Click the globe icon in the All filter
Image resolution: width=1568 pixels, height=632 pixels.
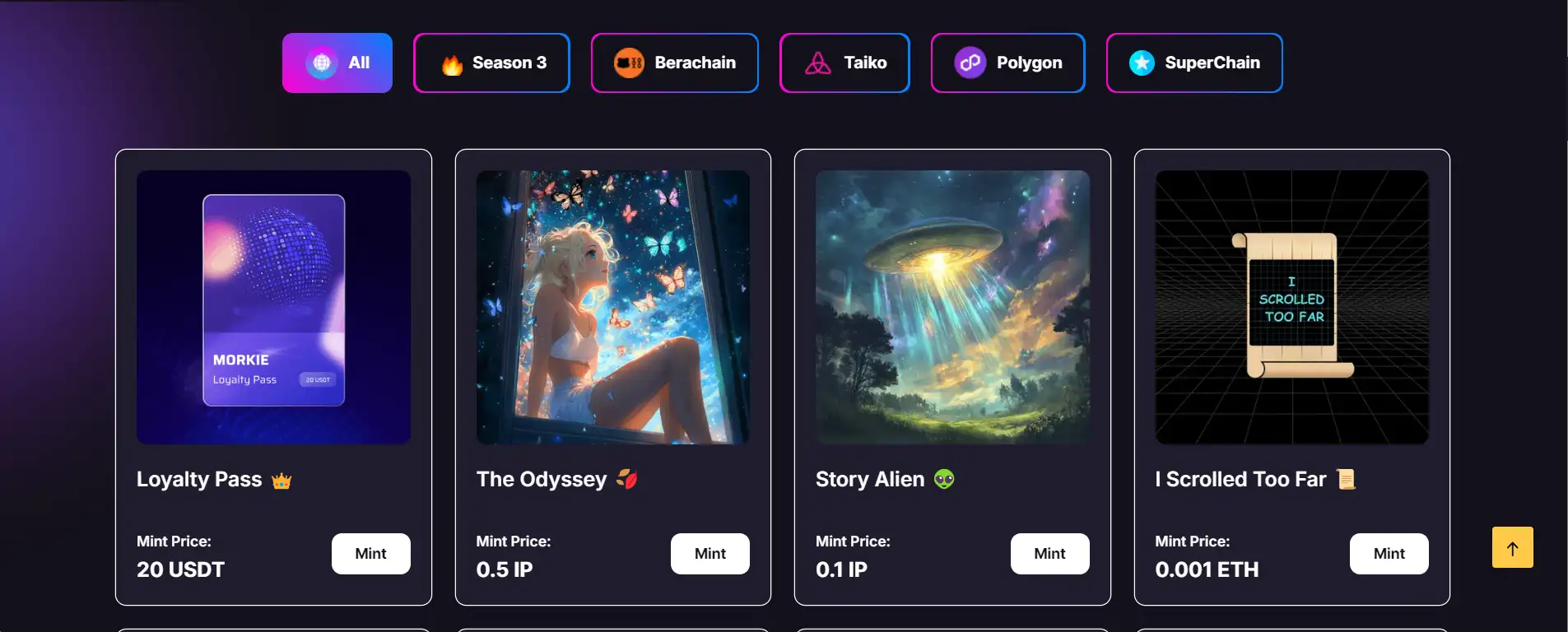tap(322, 63)
